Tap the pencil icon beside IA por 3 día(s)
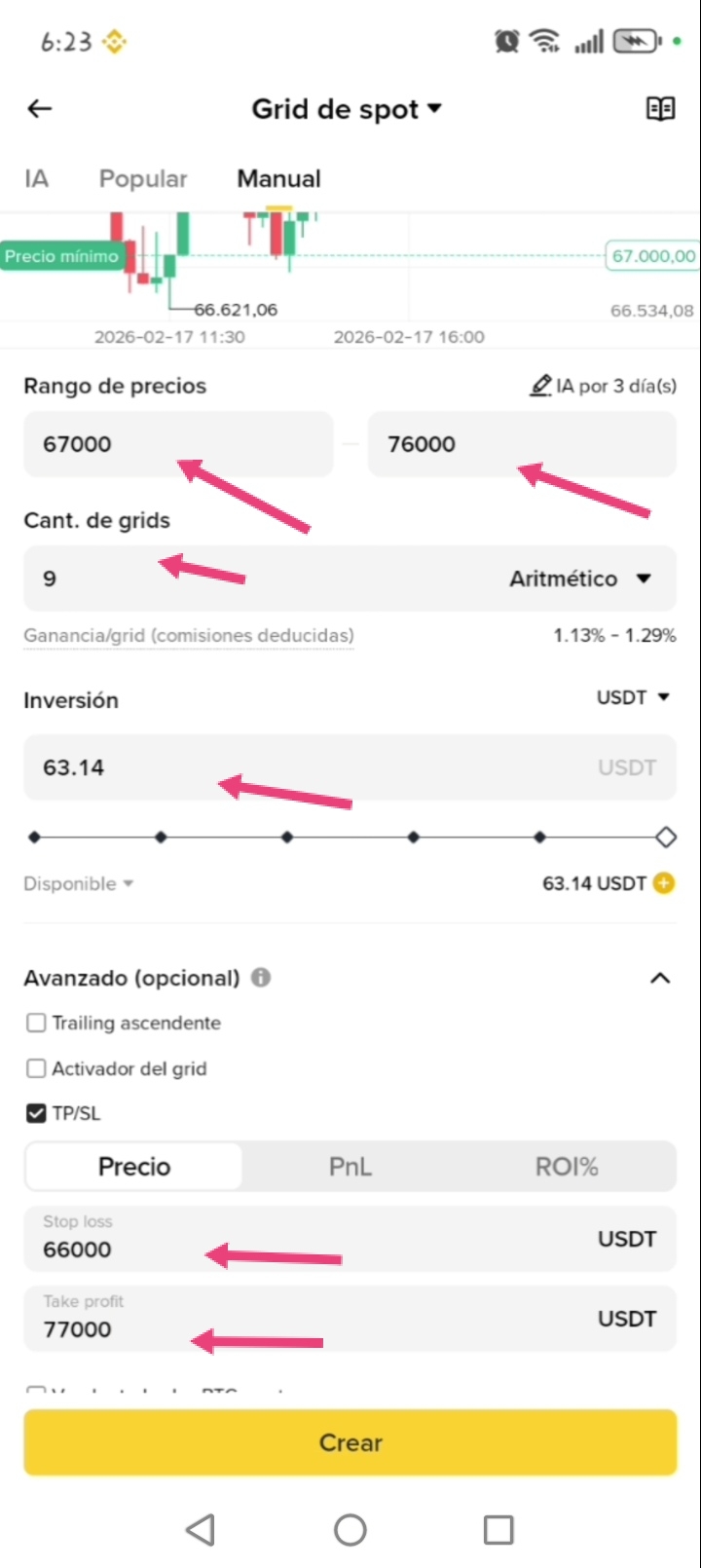701x1568 pixels. tap(540, 386)
